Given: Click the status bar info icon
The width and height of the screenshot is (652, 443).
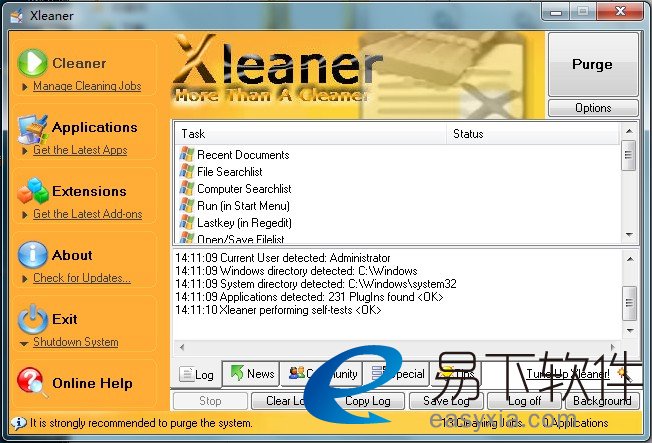Looking at the screenshot, I should tap(19, 423).
